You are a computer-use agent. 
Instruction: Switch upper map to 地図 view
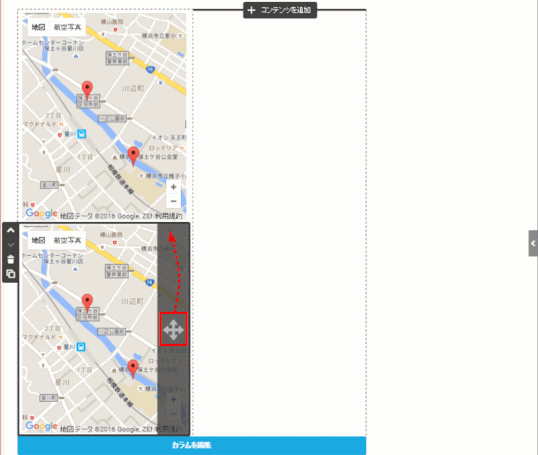[x=38, y=27]
